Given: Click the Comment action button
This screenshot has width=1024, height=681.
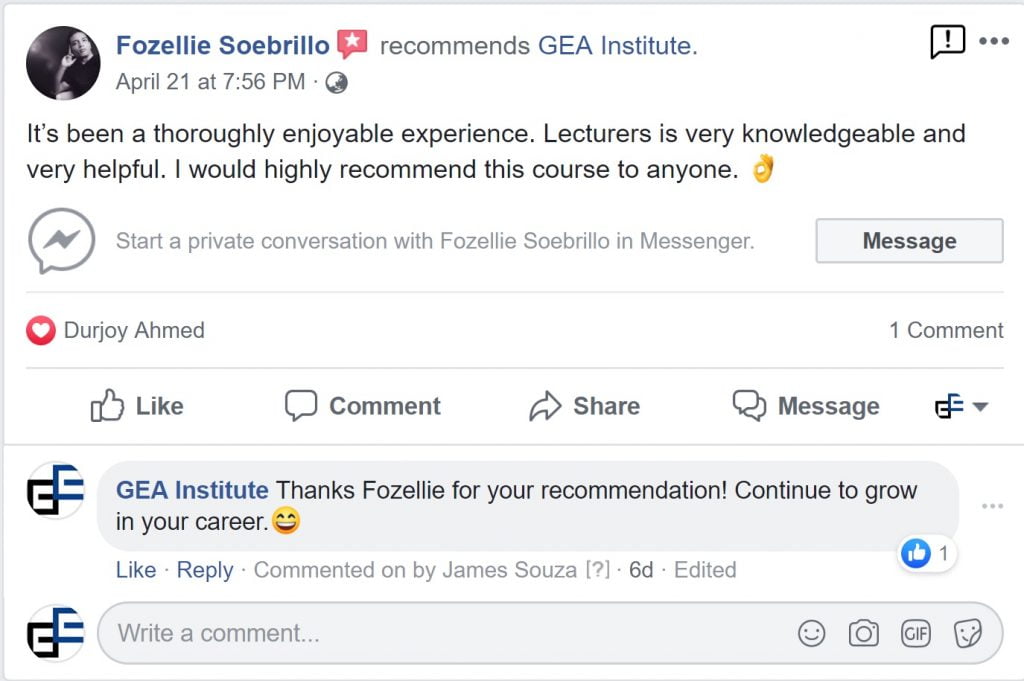Looking at the screenshot, I should (x=362, y=406).
